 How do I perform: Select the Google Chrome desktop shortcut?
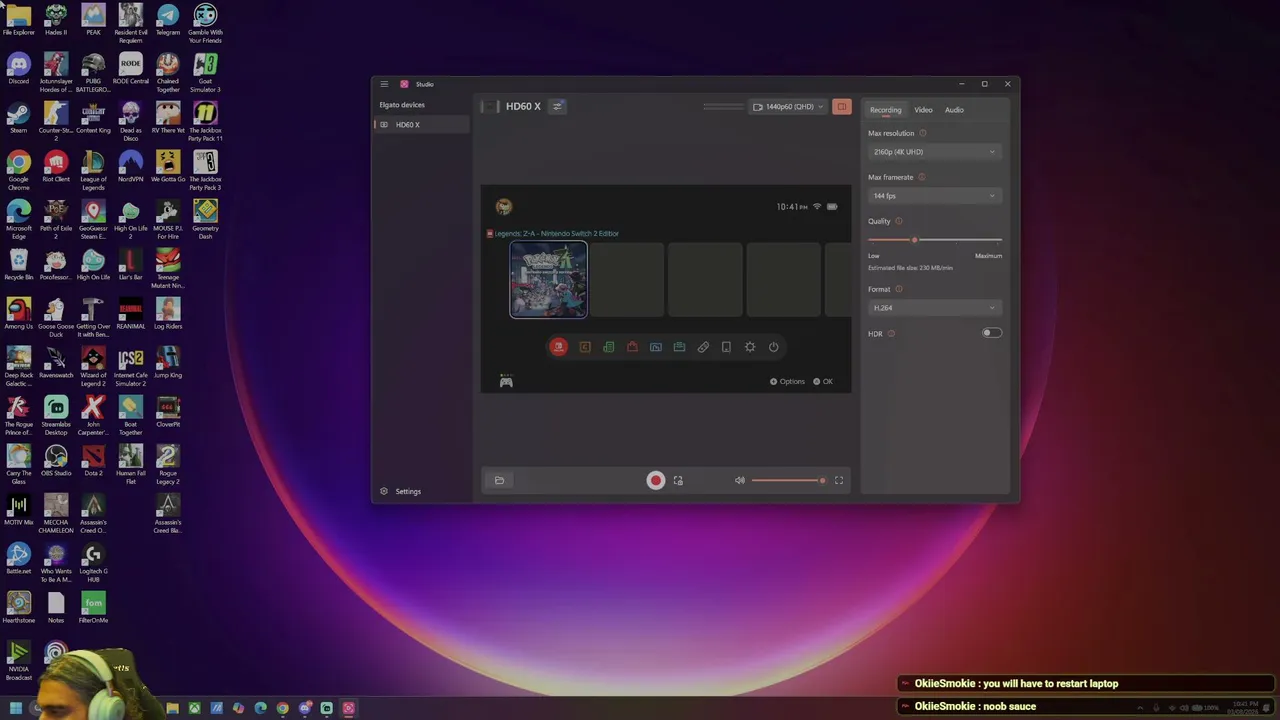pos(19,170)
